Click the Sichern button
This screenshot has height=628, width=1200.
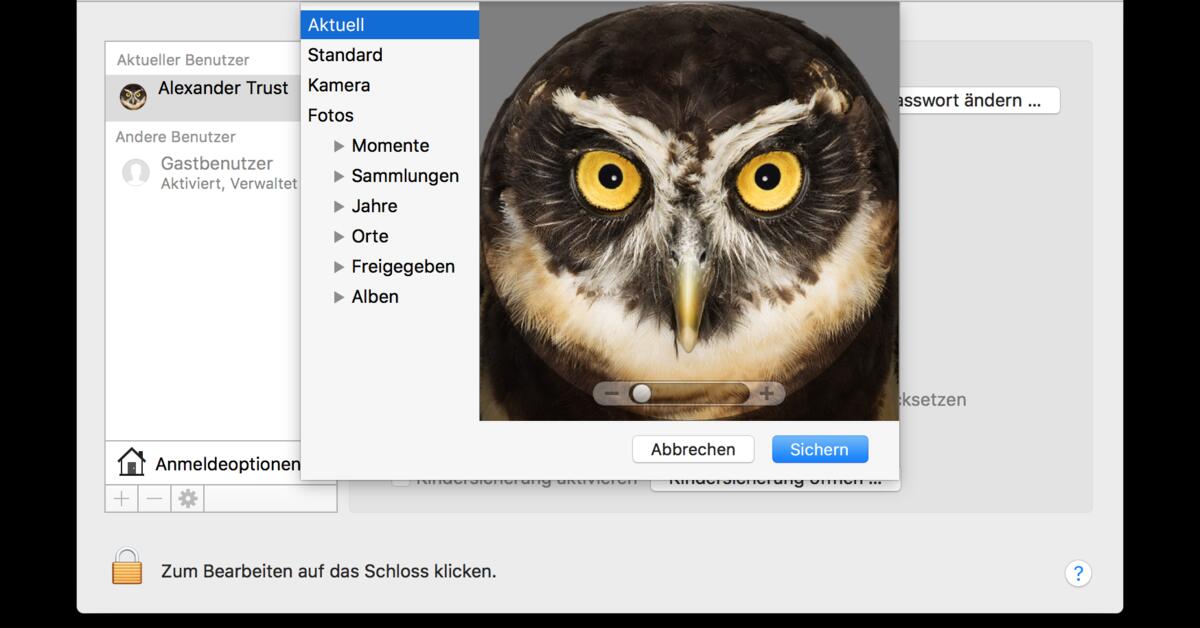coord(819,449)
